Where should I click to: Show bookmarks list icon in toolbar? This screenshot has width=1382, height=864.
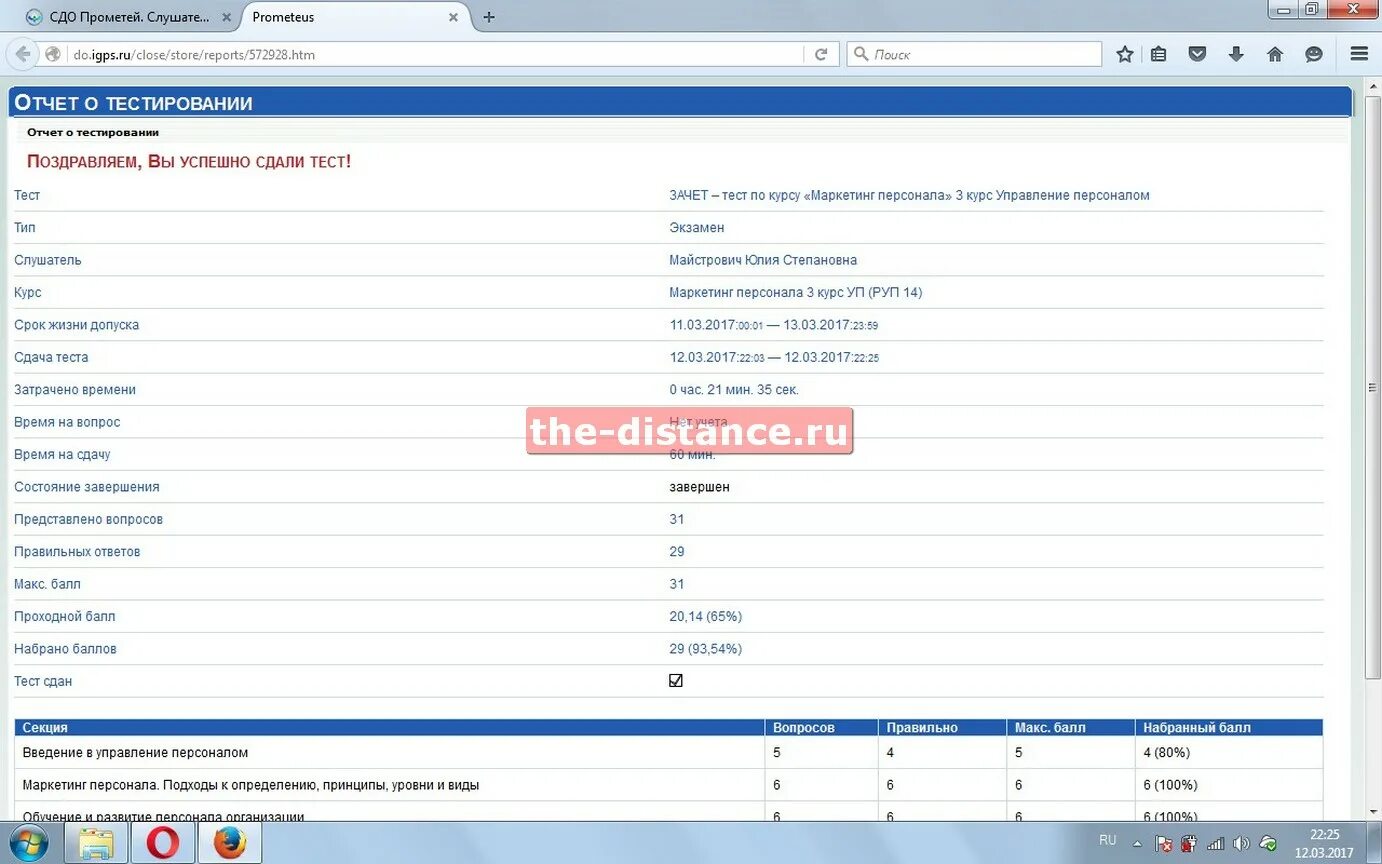click(x=1159, y=55)
